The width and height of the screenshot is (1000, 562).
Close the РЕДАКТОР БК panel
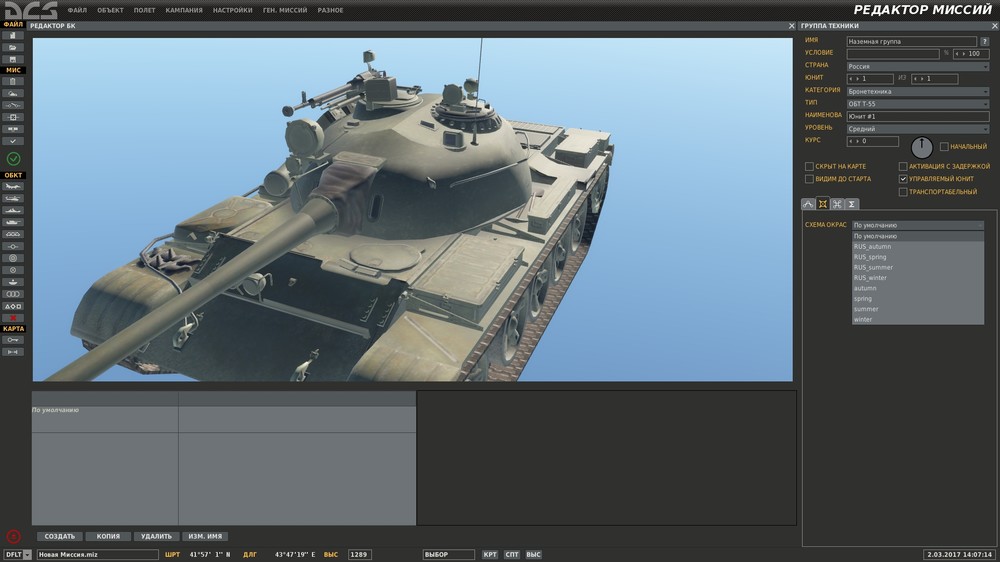tap(791, 26)
